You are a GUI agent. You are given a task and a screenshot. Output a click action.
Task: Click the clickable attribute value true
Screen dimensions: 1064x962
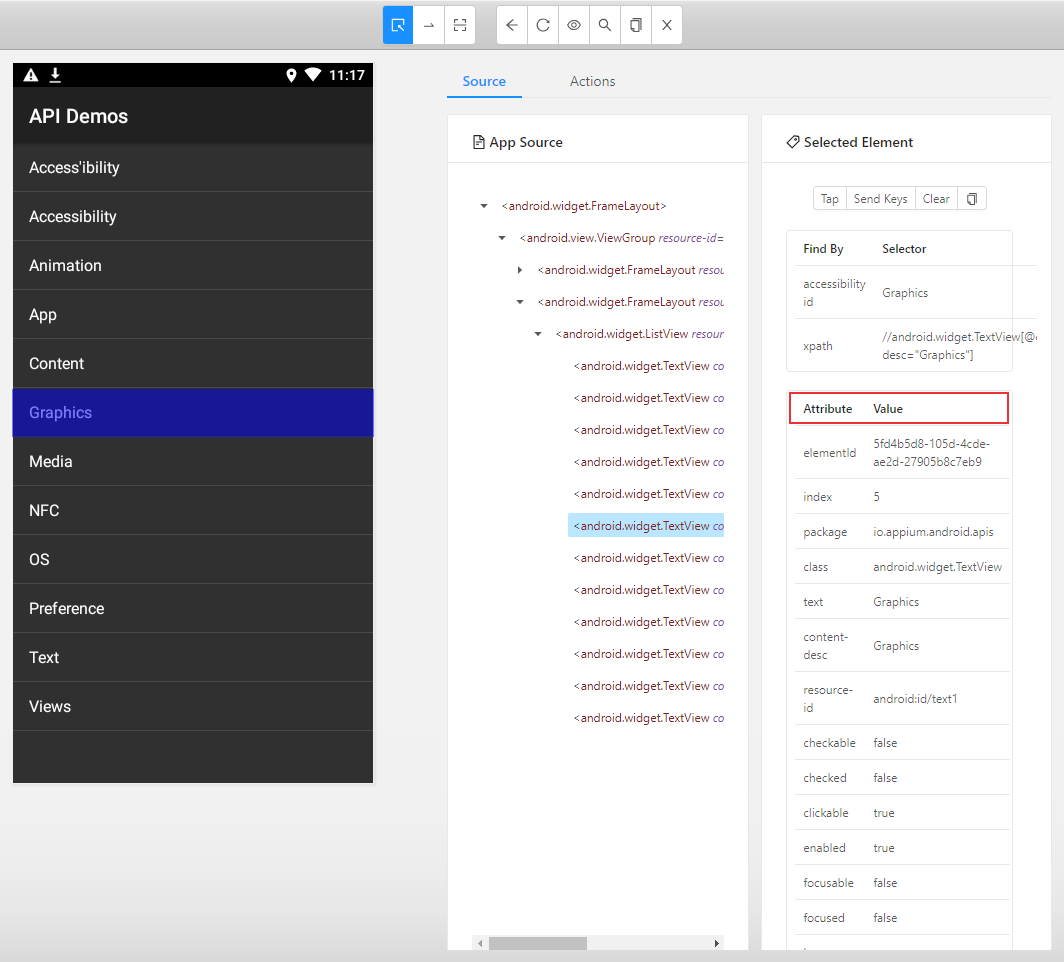[x=884, y=813]
